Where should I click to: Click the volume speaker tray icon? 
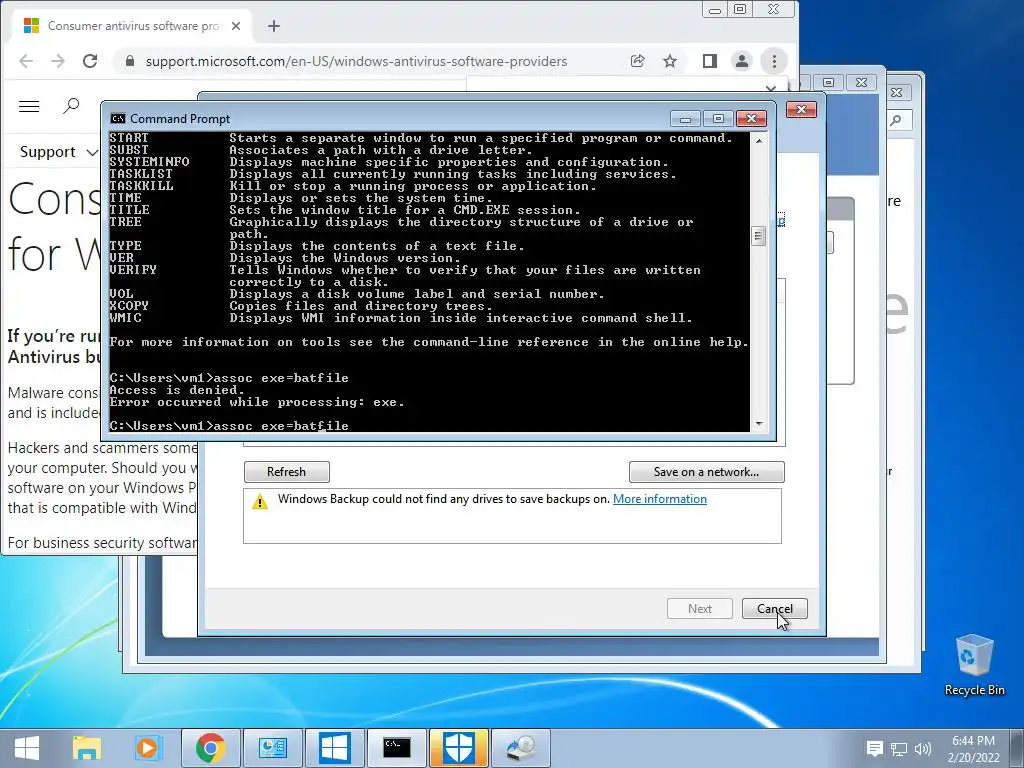[923, 748]
